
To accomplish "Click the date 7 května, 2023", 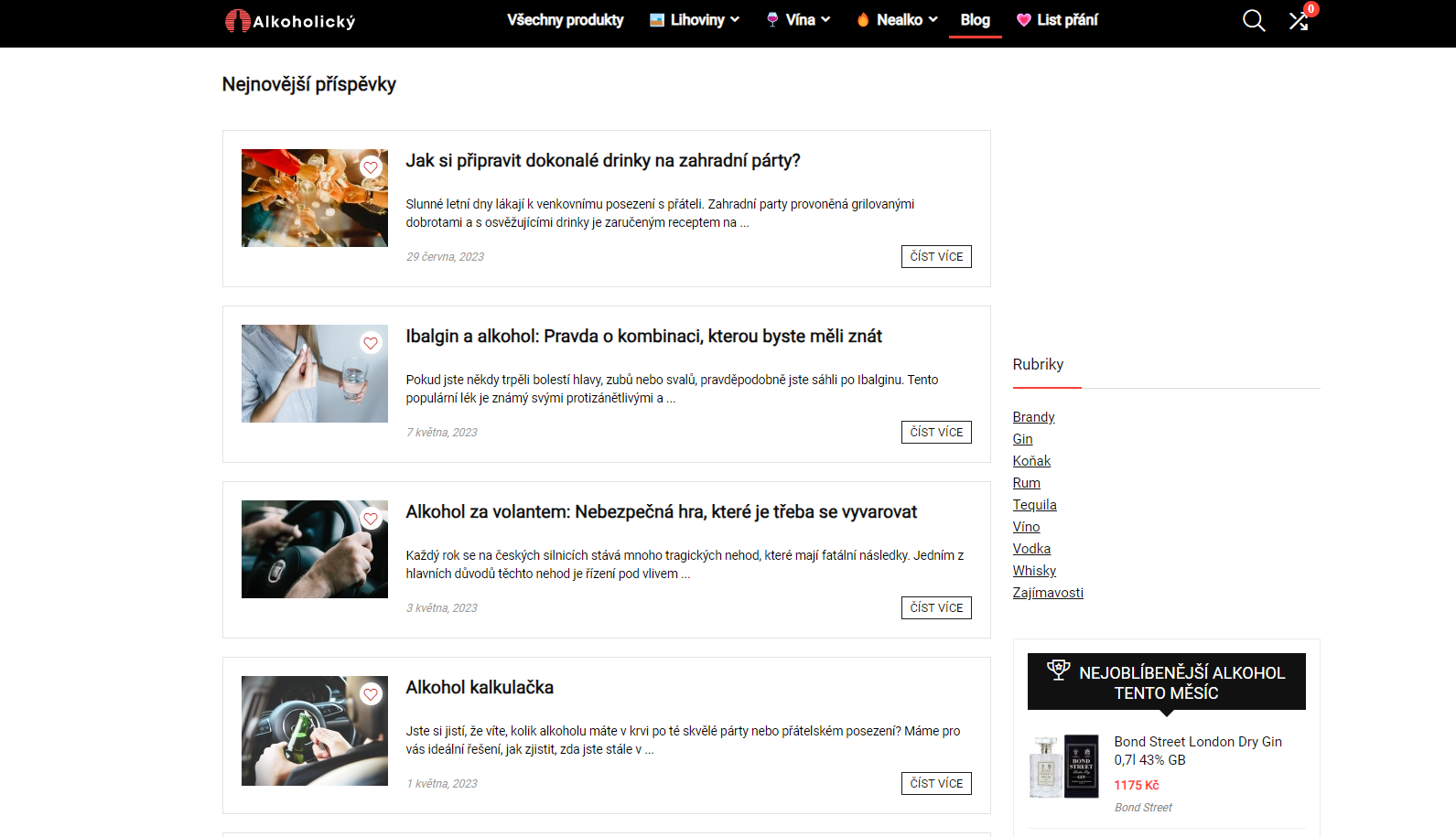I will pyautogui.click(x=442, y=433).
